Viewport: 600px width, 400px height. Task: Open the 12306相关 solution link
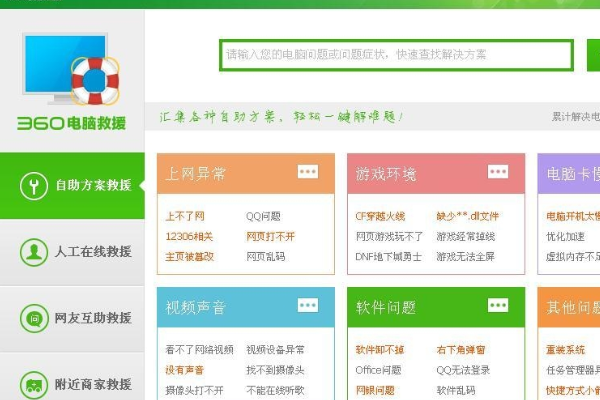coord(189,237)
